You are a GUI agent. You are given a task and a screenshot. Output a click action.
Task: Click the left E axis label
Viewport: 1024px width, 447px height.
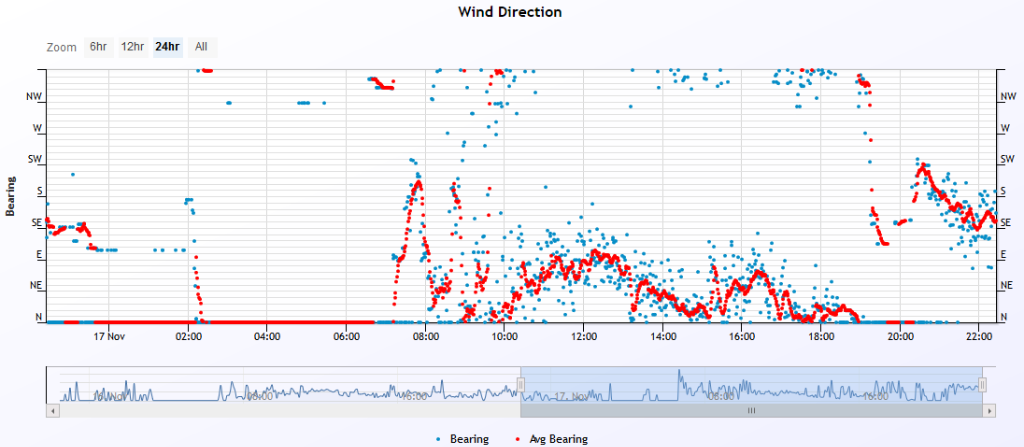[x=39, y=254]
